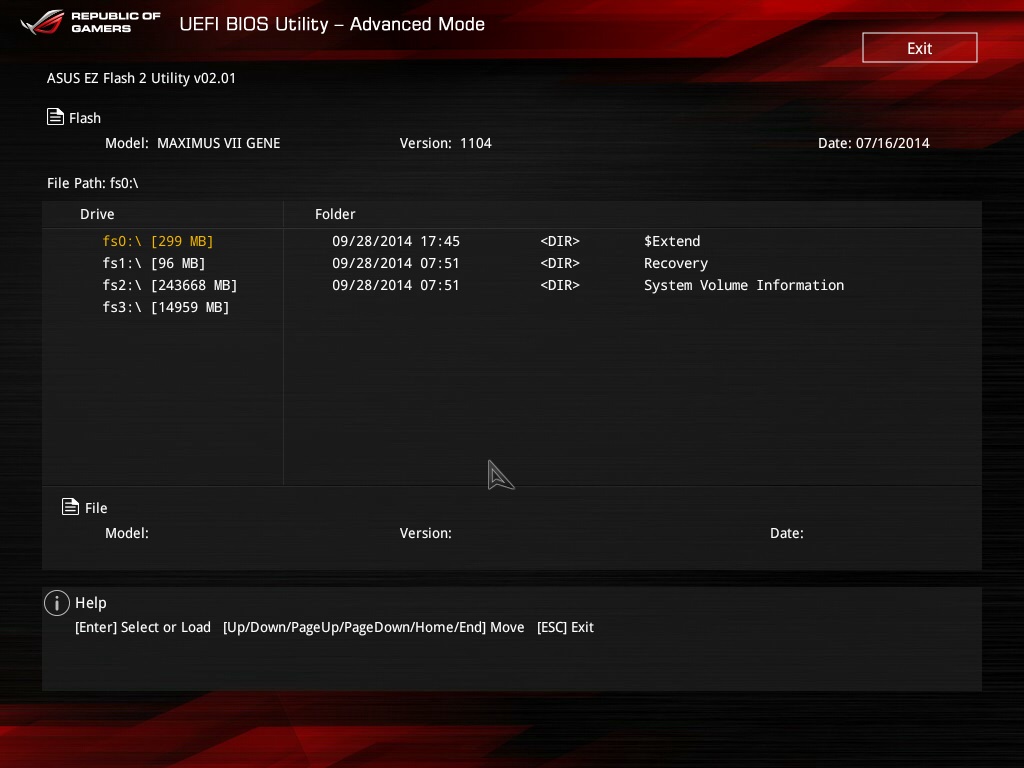Click the ASUS EZ Flash 2 Utility title
The height and width of the screenshot is (768, 1024).
141,78
